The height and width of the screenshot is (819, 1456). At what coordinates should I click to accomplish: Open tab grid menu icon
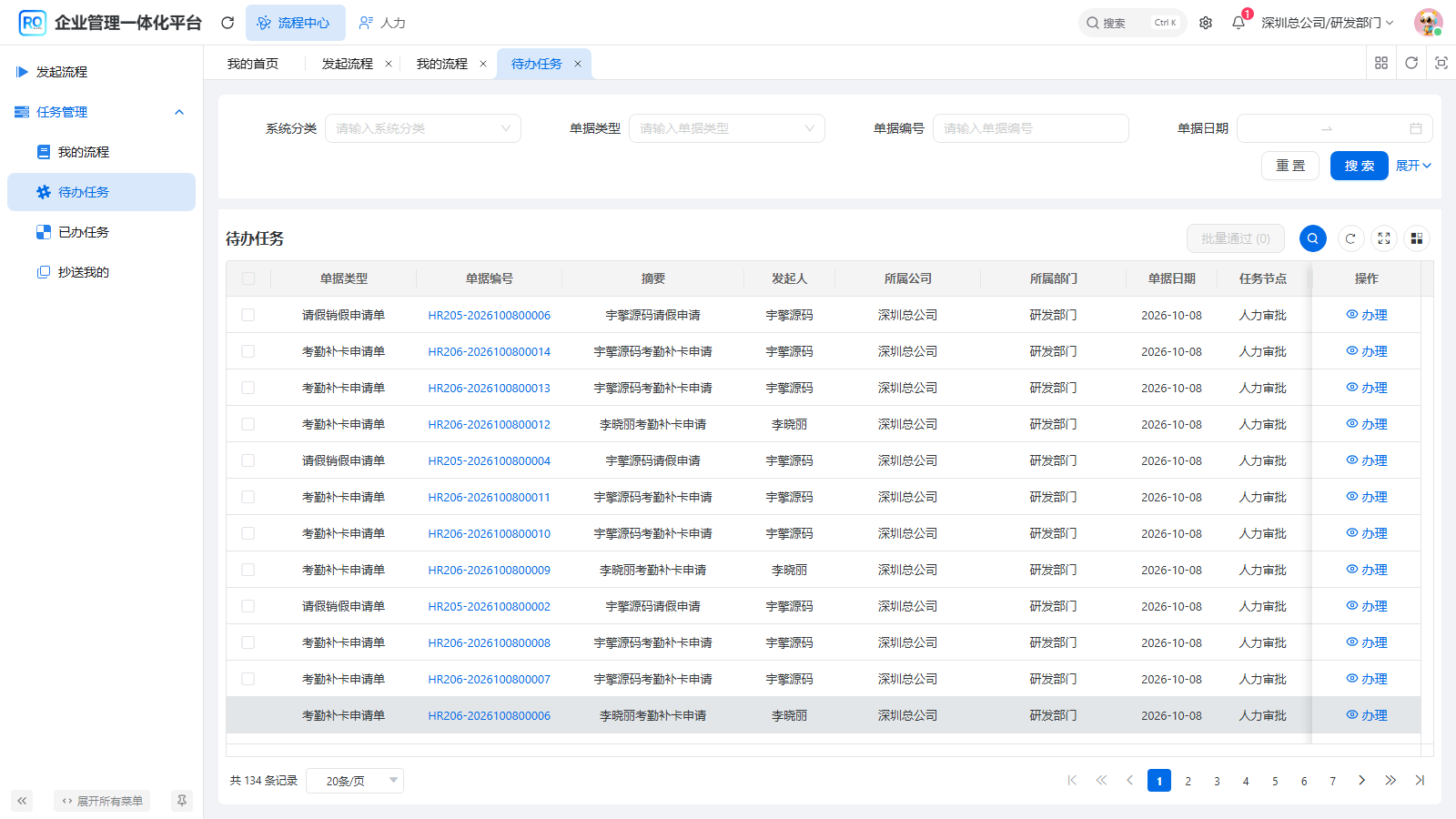click(x=1381, y=63)
